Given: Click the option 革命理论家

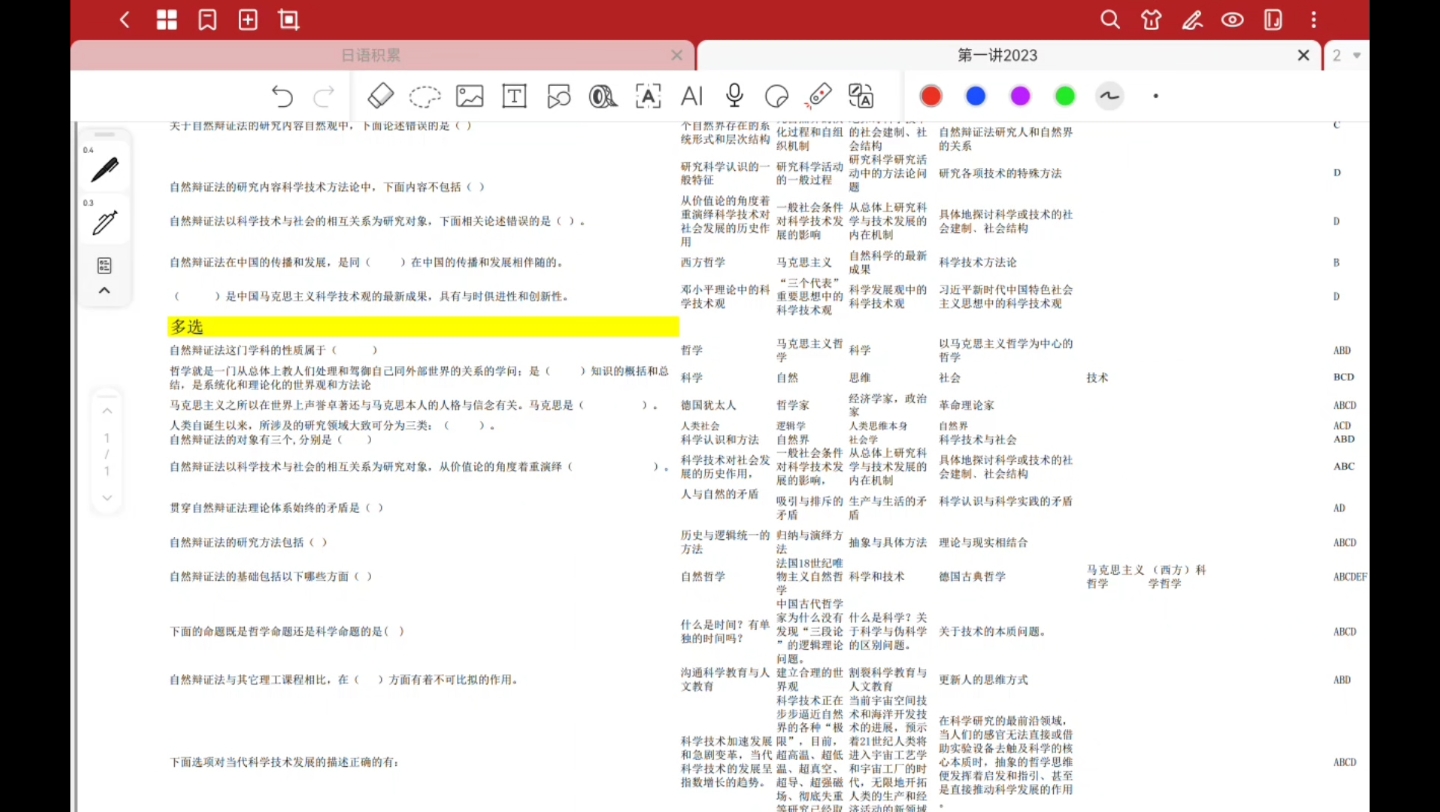Looking at the screenshot, I should [x=966, y=405].
